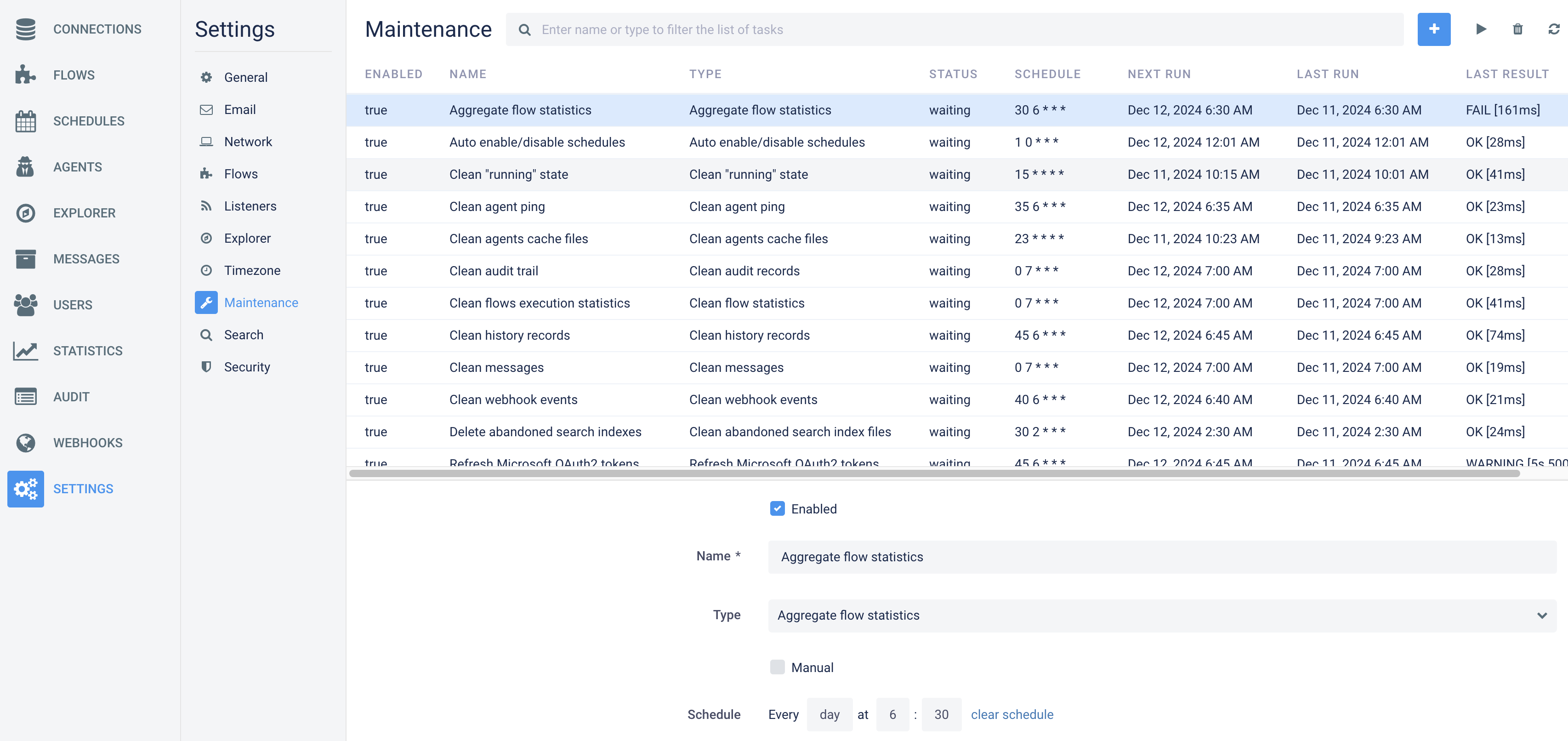Image resolution: width=1568 pixels, height=741 pixels.
Task: Select the 'Clean audit trail' row
Action: pos(957,271)
